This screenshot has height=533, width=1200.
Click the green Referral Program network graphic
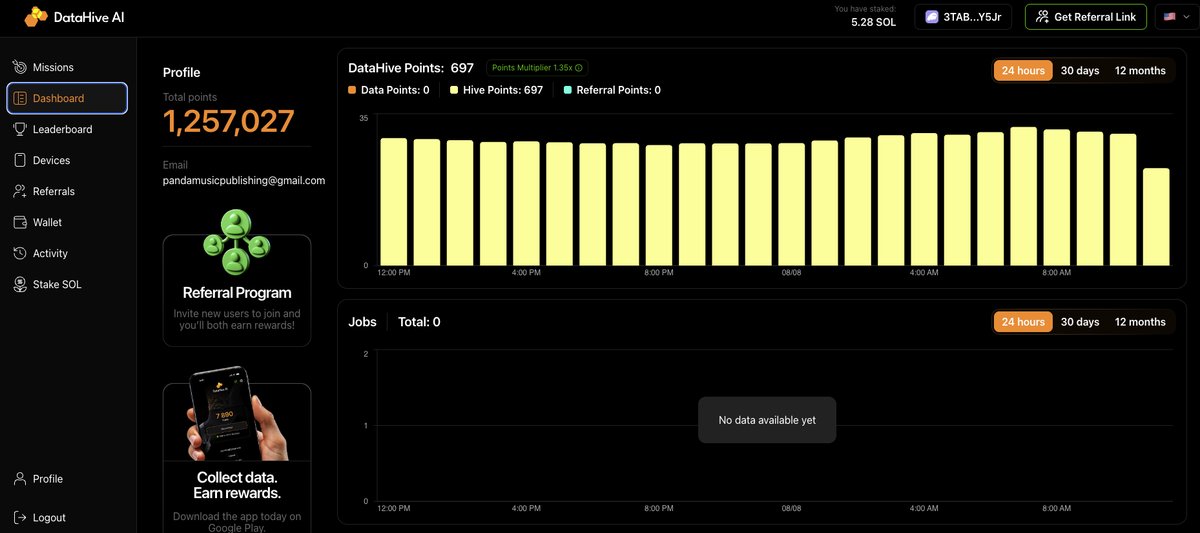(236, 243)
